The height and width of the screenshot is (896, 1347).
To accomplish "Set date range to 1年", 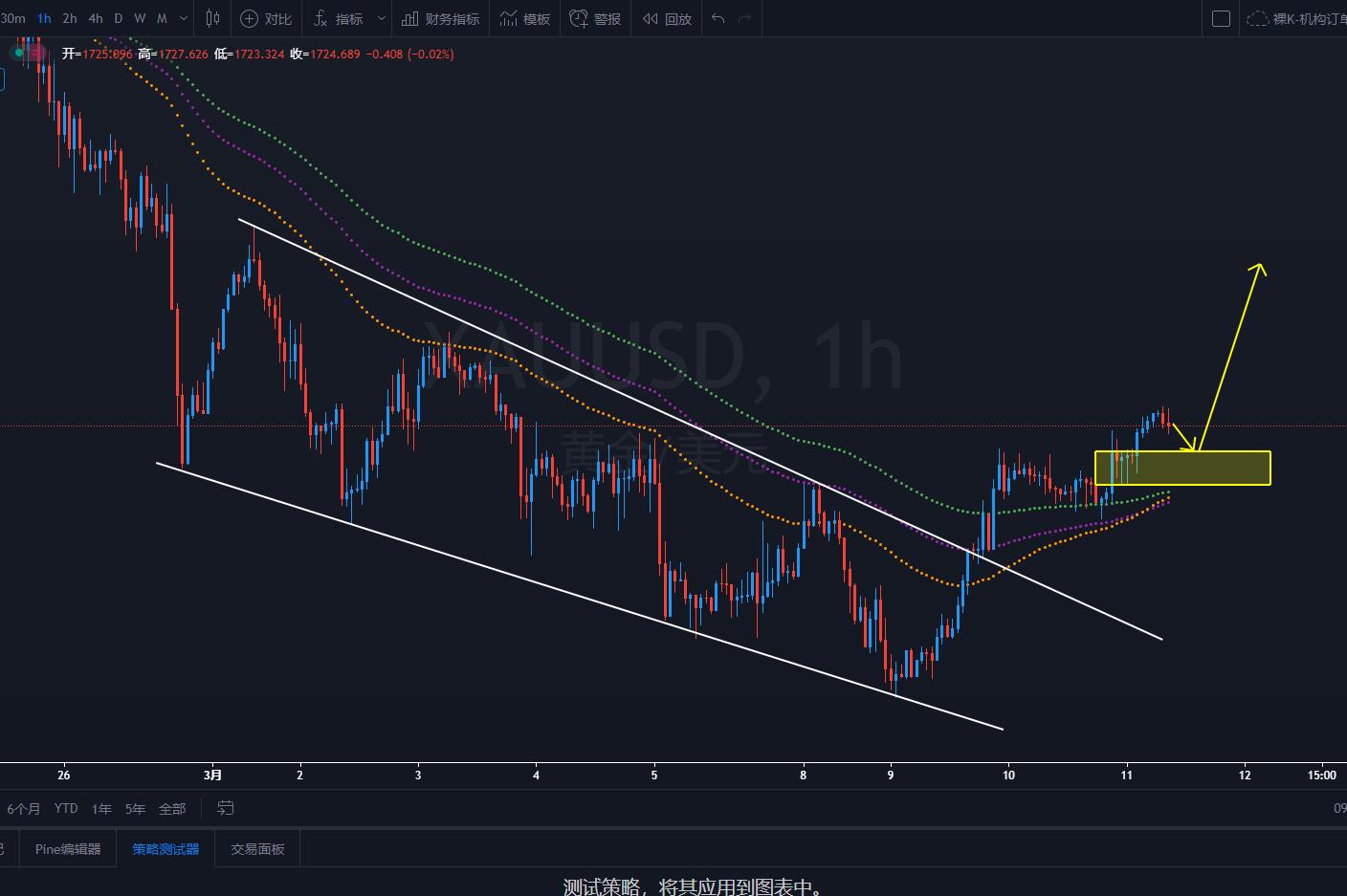I will coord(101,809).
